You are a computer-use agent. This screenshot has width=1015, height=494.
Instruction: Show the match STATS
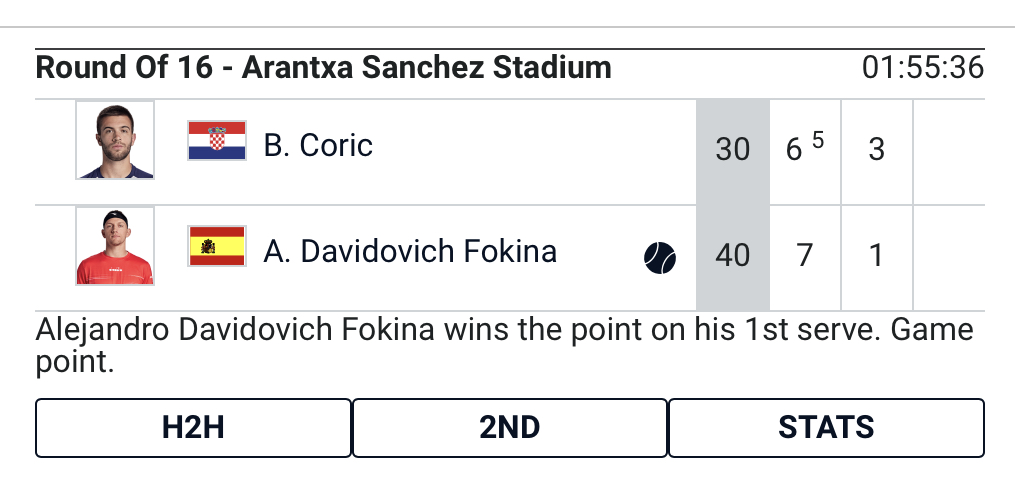pyautogui.click(x=826, y=428)
